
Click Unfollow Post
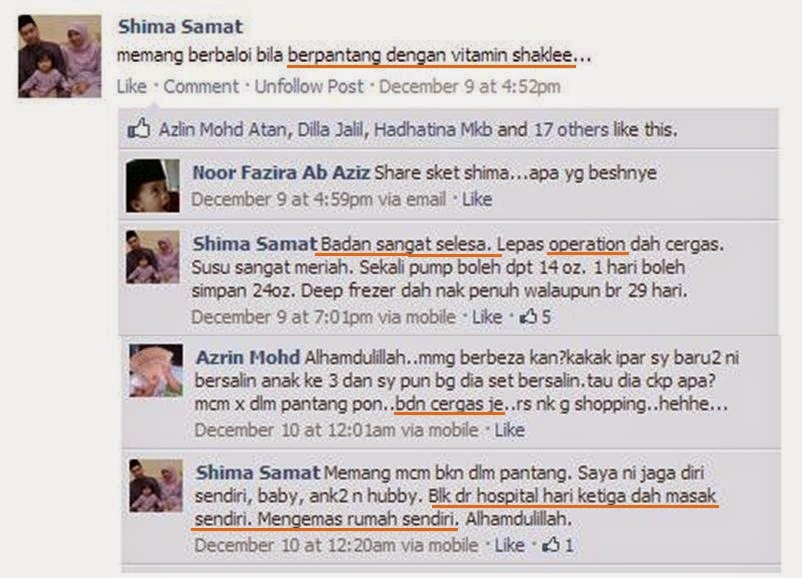tap(309, 86)
